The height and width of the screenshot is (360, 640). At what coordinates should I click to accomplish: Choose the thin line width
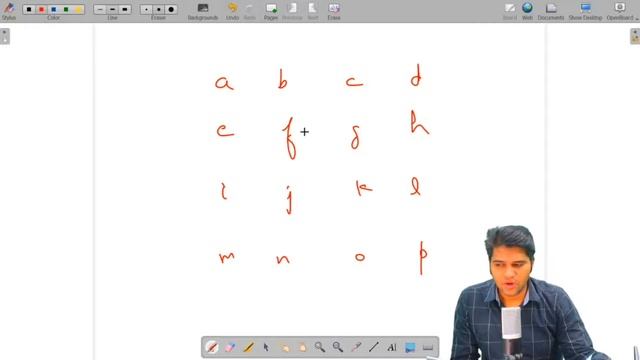pyautogui.click(x=100, y=9)
